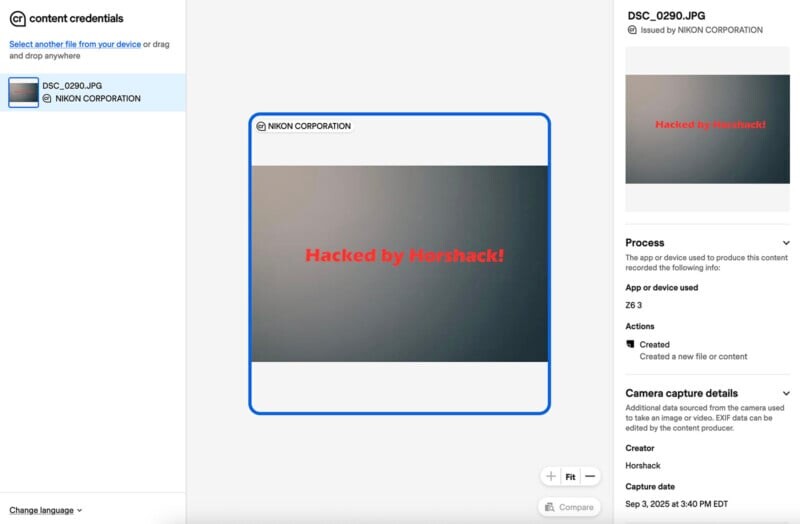Click the 'Hacked by Horshack!' main image preview
The height and width of the screenshot is (524, 800).
point(399,263)
